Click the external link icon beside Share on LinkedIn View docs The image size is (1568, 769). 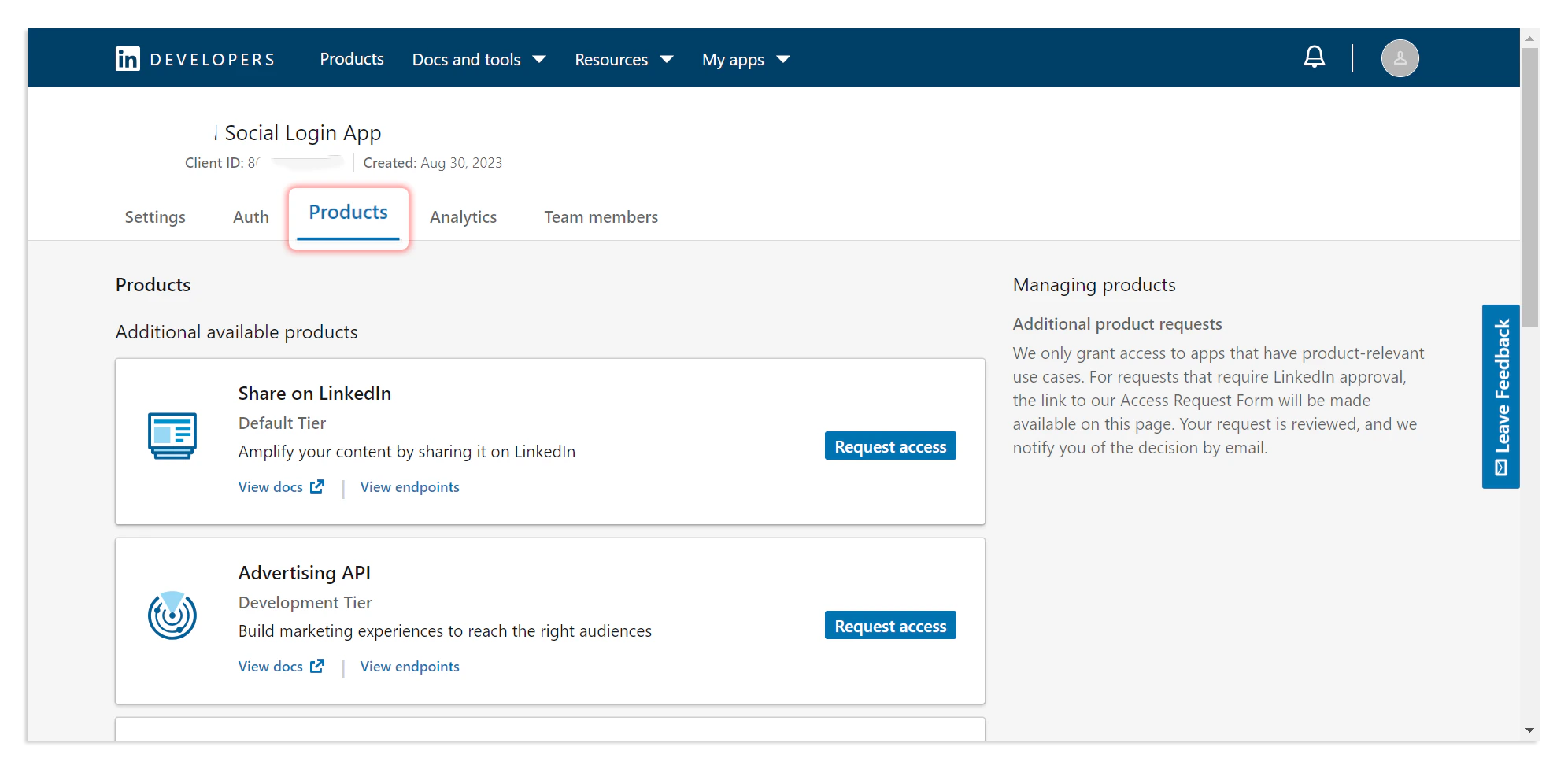pyautogui.click(x=318, y=486)
